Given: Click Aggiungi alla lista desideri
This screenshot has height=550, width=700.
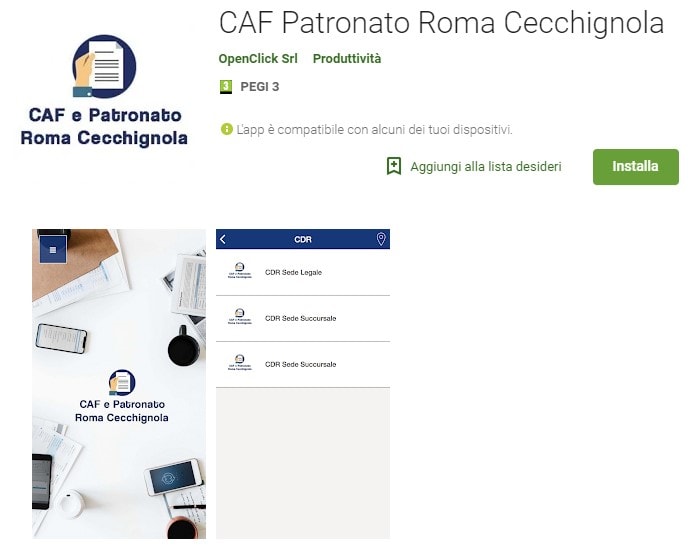Looking at the screenshot, I should click(x=486, y=167).
